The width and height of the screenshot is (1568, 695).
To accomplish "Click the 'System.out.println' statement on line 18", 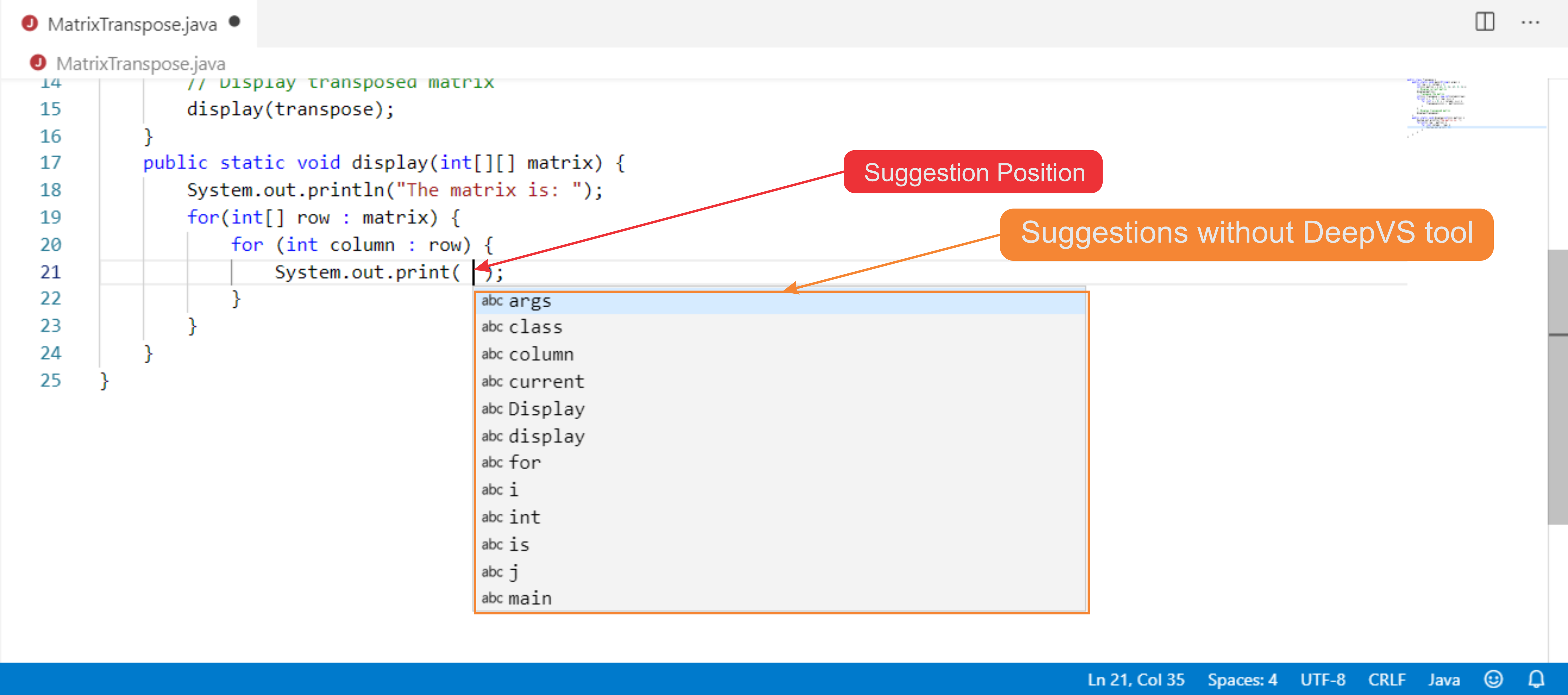I will click(395, 191).
